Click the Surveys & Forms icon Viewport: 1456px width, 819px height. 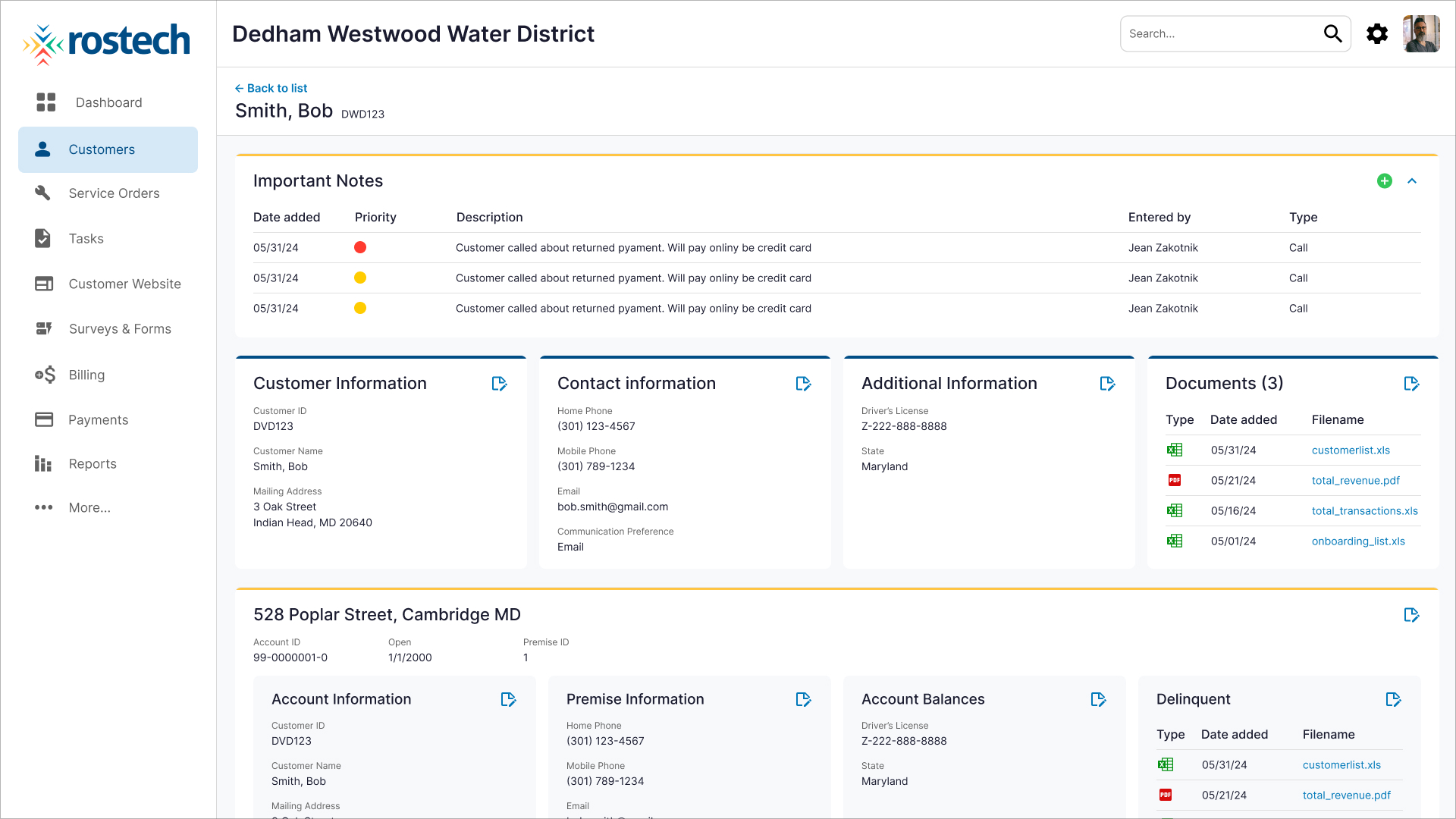pos(44,328)
